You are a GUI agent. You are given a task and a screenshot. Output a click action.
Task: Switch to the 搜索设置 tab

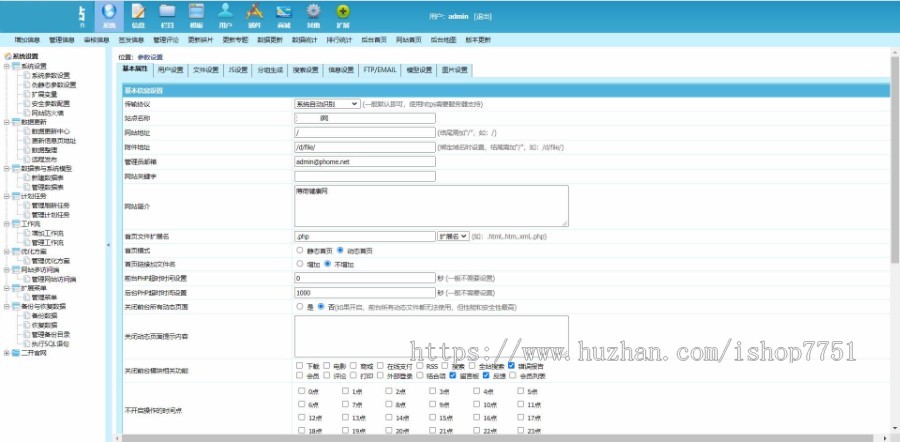pos(305,70)
